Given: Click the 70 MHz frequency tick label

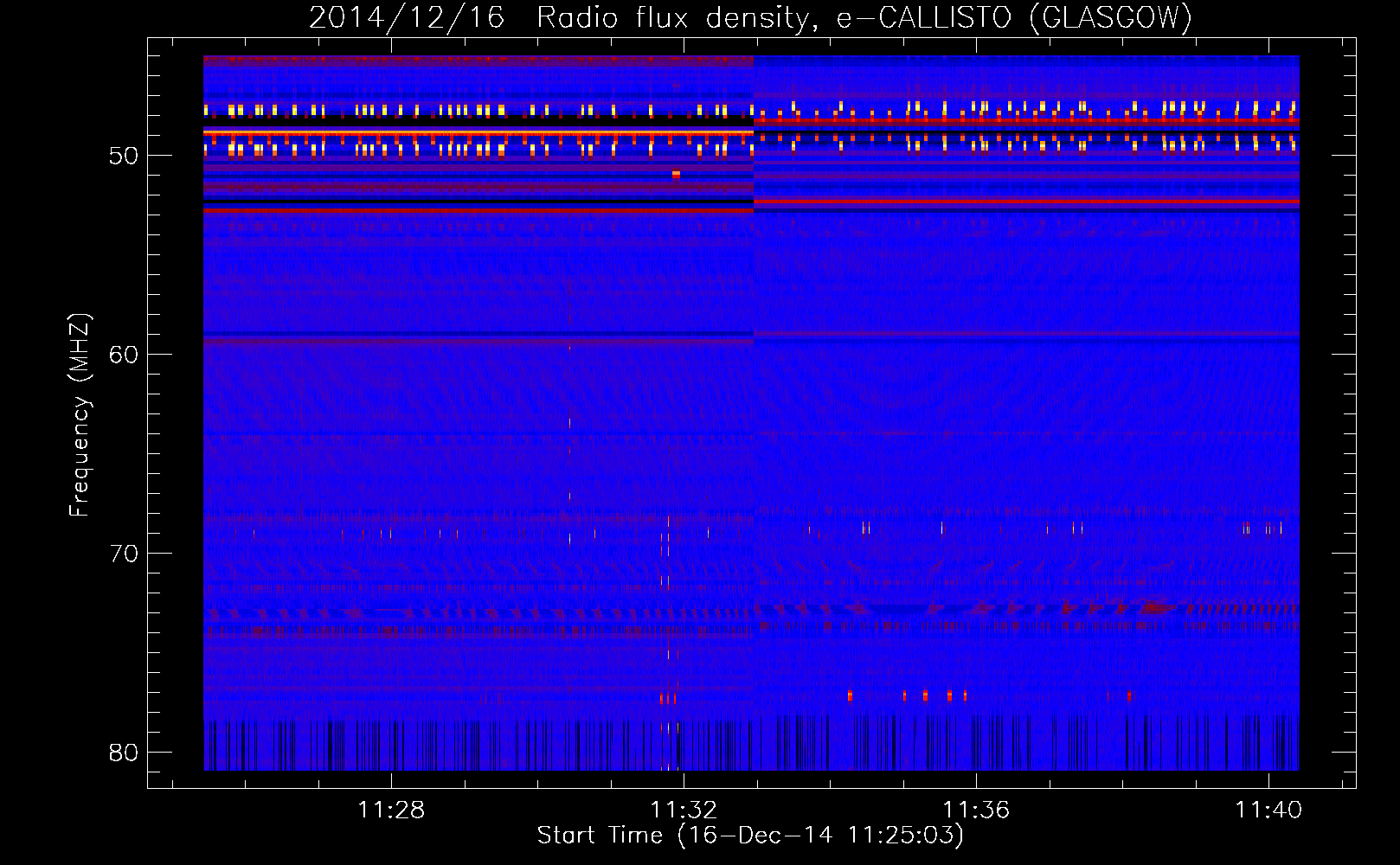Looking at the screenshot, I should coord(124,554).
